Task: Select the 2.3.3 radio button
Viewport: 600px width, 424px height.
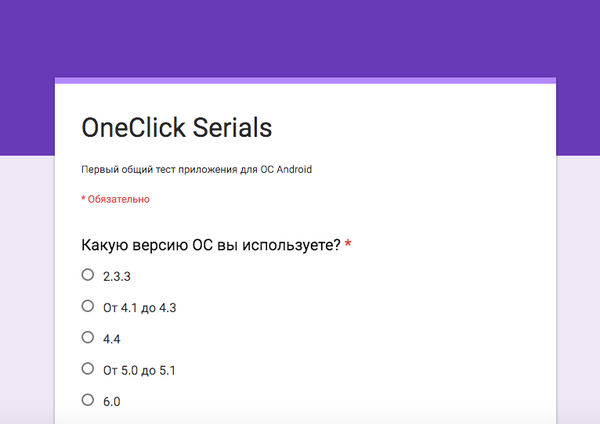Action: (x=88, y=275)
